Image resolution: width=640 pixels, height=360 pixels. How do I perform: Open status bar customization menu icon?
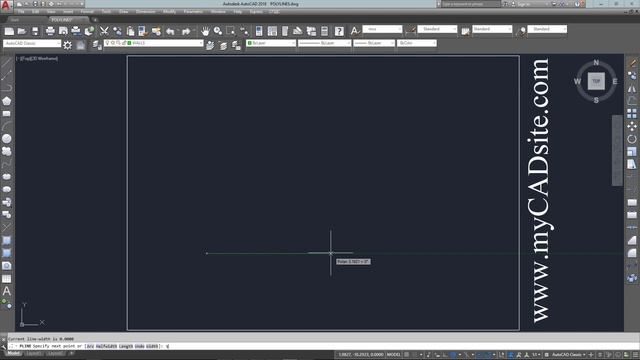point(636,355)
